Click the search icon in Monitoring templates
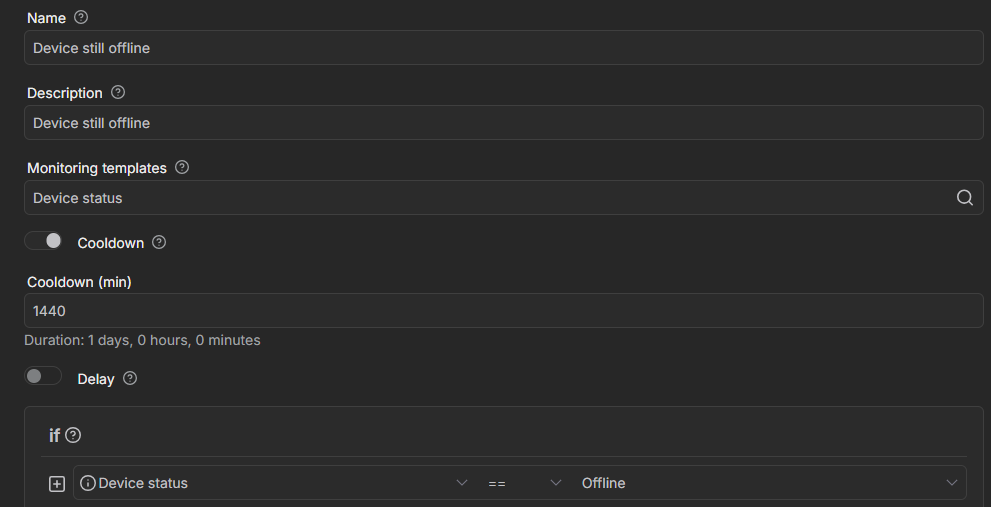 pos(964,198)
